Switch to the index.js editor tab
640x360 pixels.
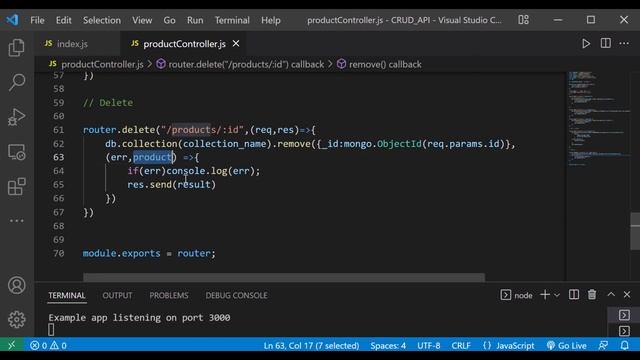pyautogui.click(x=78, y=44)
